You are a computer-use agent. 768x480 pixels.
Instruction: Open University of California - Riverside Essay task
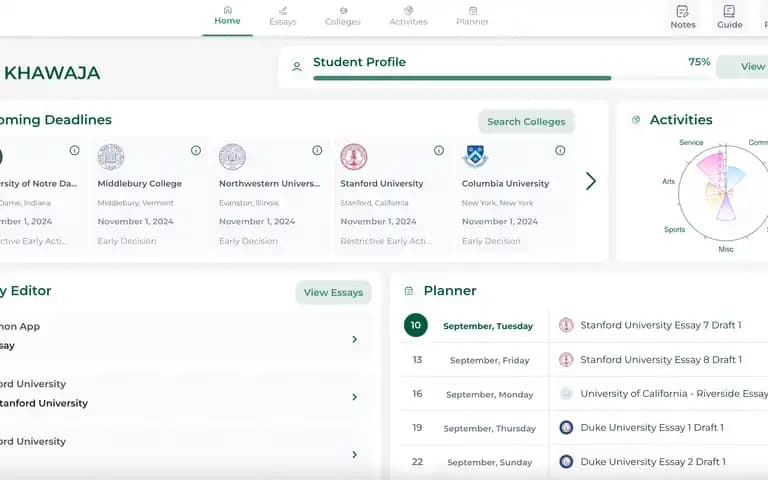tap(674, 394)
